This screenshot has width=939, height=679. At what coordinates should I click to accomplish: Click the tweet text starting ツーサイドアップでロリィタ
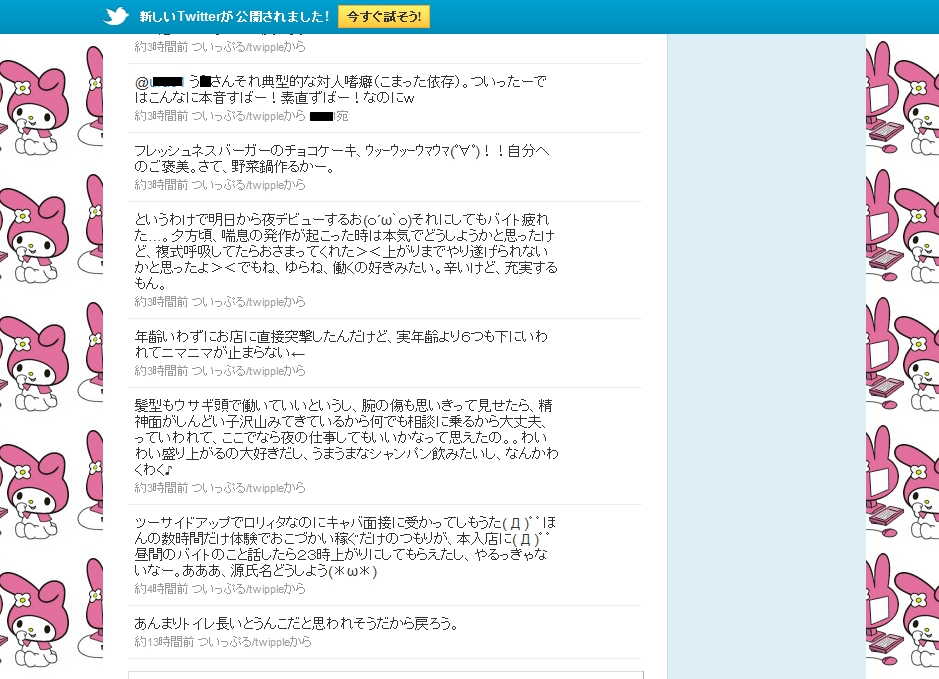coord(345,546)
